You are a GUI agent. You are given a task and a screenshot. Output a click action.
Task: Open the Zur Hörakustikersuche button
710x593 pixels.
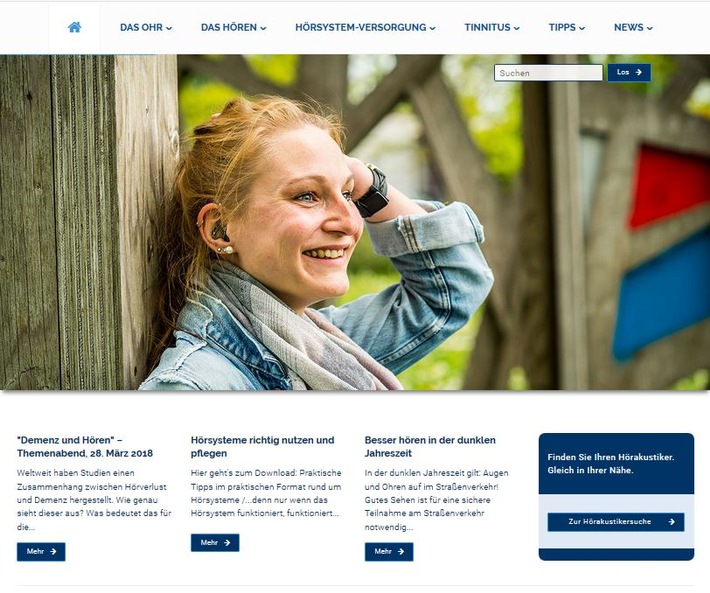pos(616,522)
